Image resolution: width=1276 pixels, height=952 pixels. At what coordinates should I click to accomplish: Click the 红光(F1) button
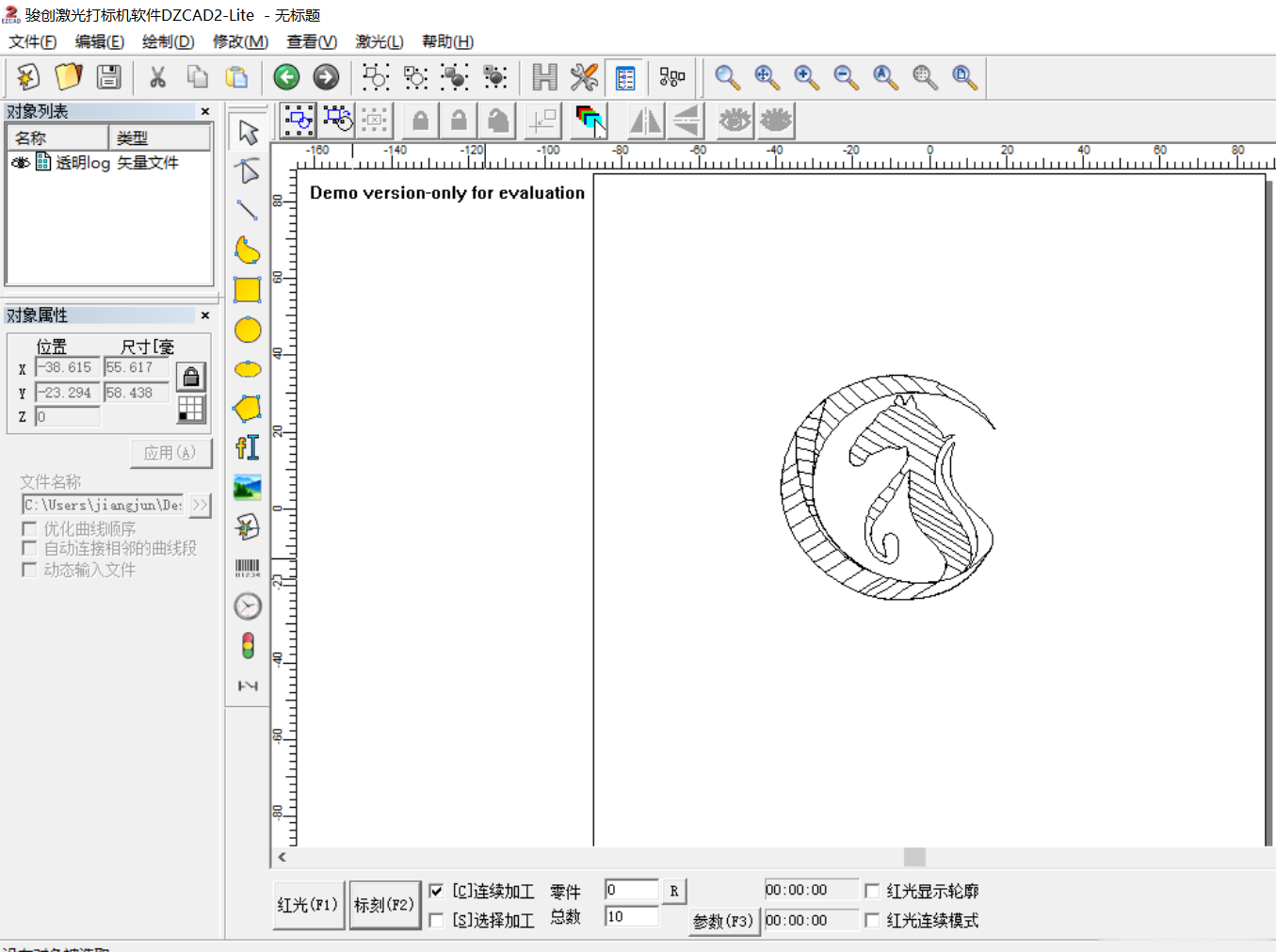tap(308, 905)
